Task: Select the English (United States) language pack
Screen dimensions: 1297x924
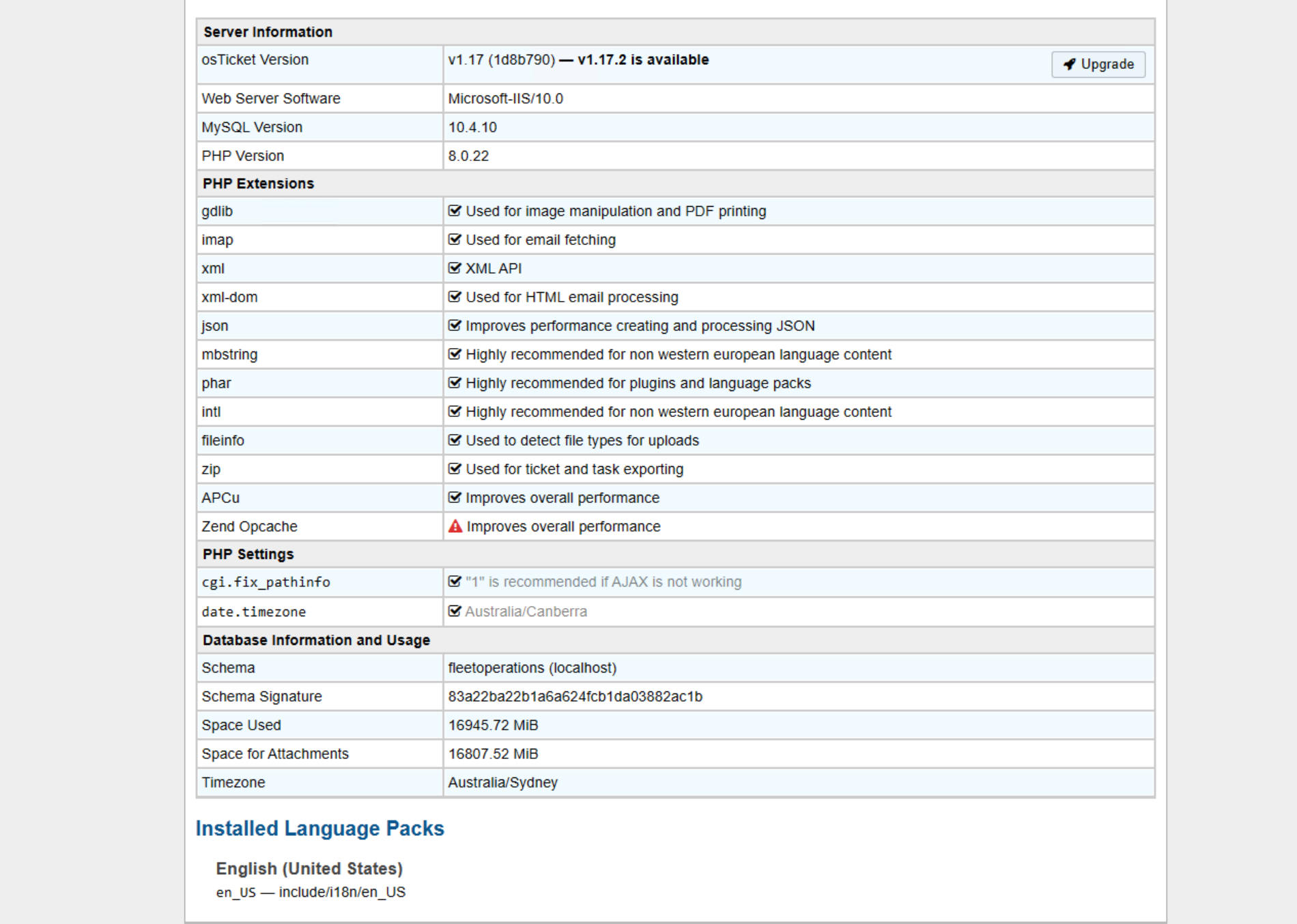Action: (x=309, y=869)
